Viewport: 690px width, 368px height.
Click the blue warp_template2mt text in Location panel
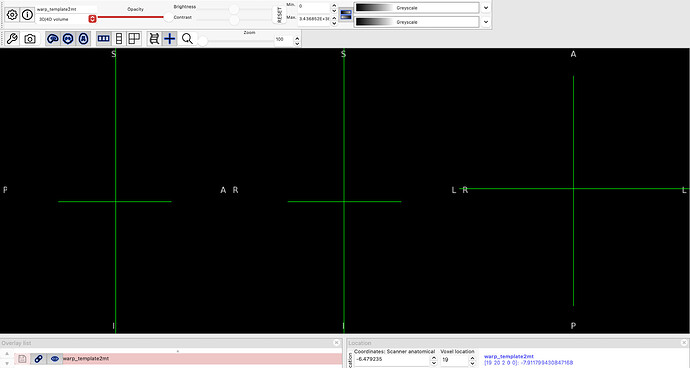point(509,357)
